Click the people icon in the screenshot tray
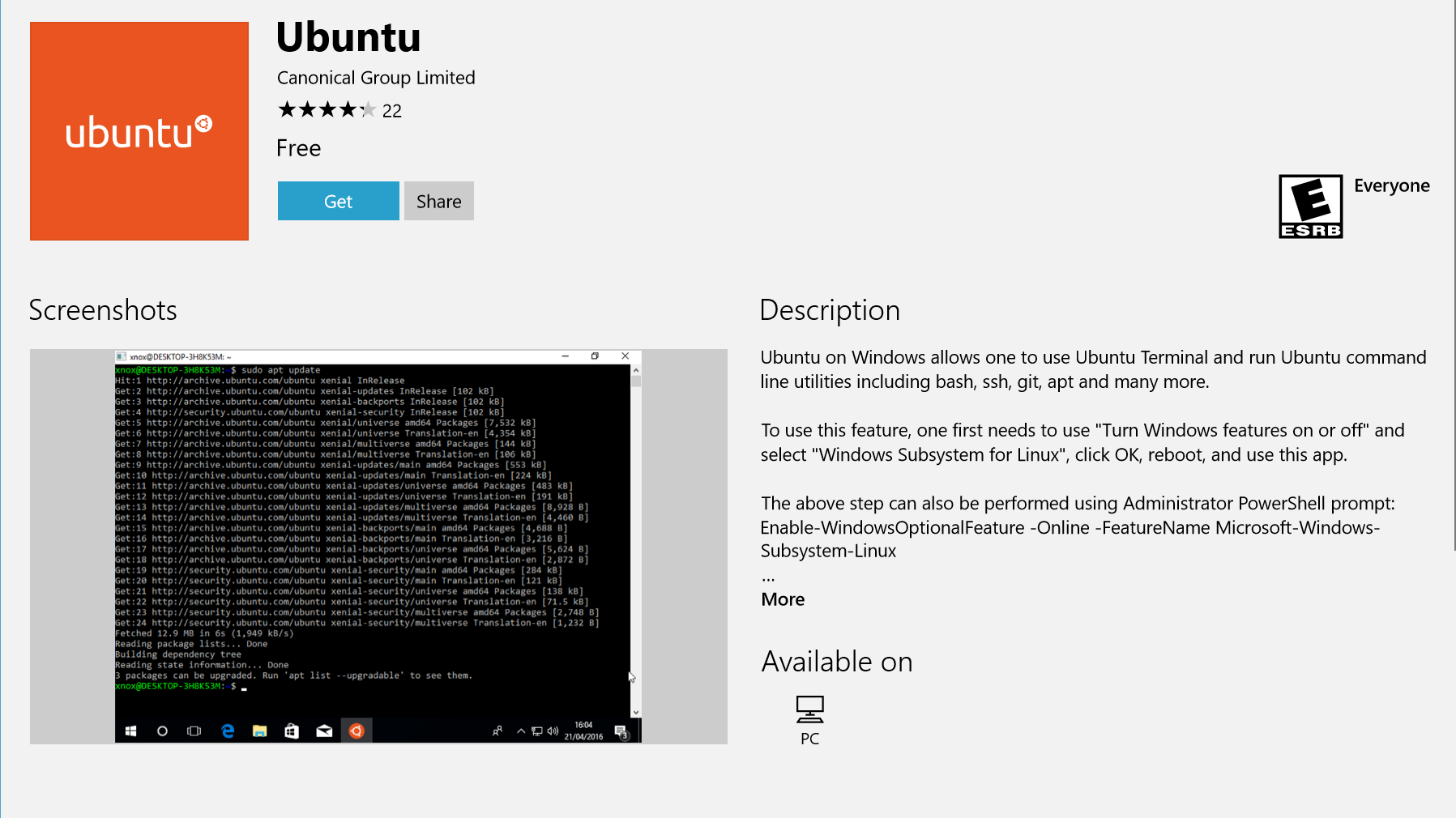Screen dimensions: 1456x818 [497, 731]
